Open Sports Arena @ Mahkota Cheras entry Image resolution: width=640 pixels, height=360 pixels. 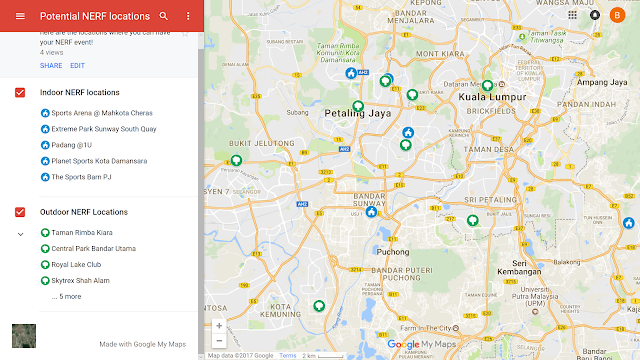point(102,113)
